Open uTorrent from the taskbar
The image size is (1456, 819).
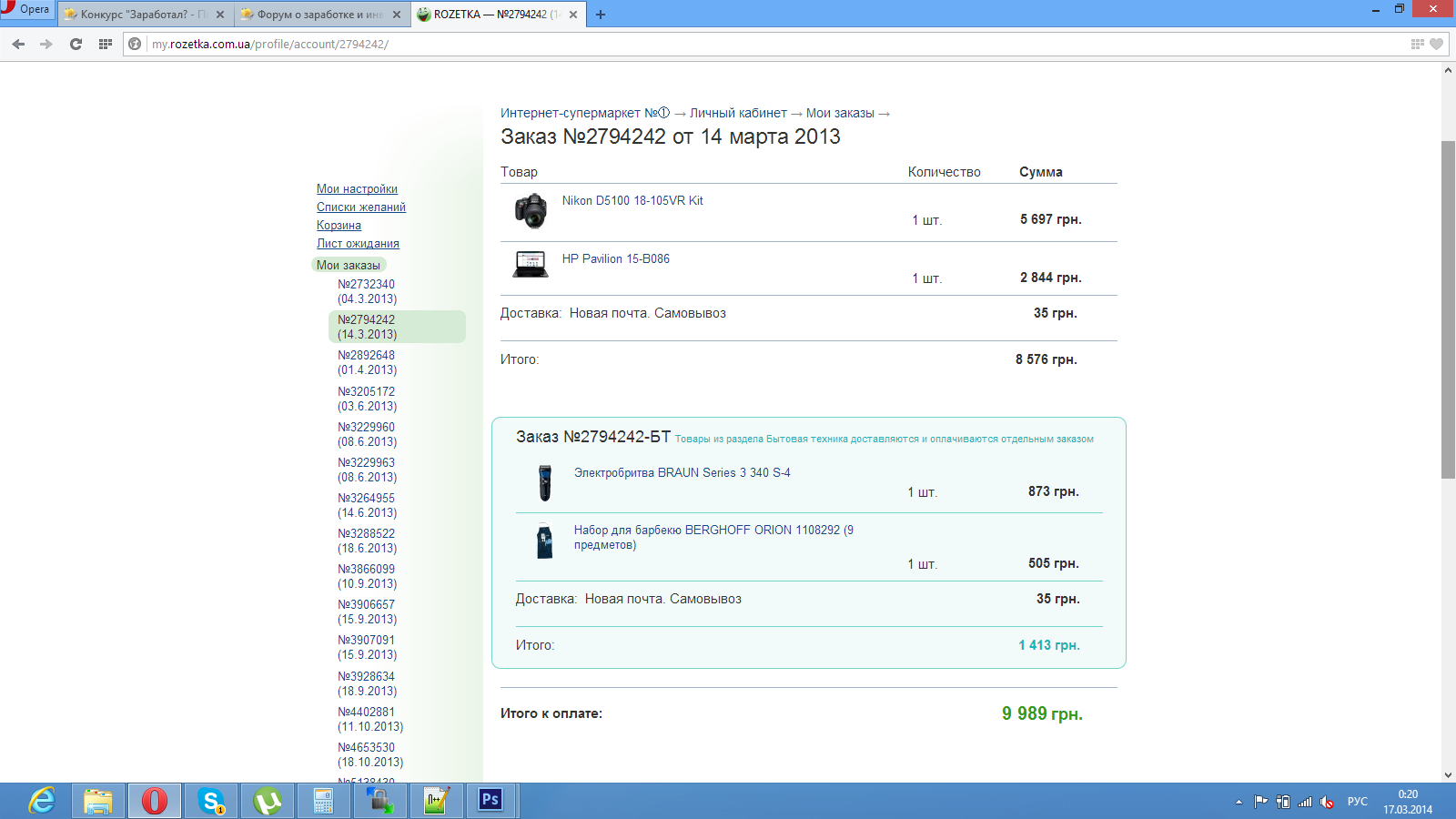coord(268,801)
